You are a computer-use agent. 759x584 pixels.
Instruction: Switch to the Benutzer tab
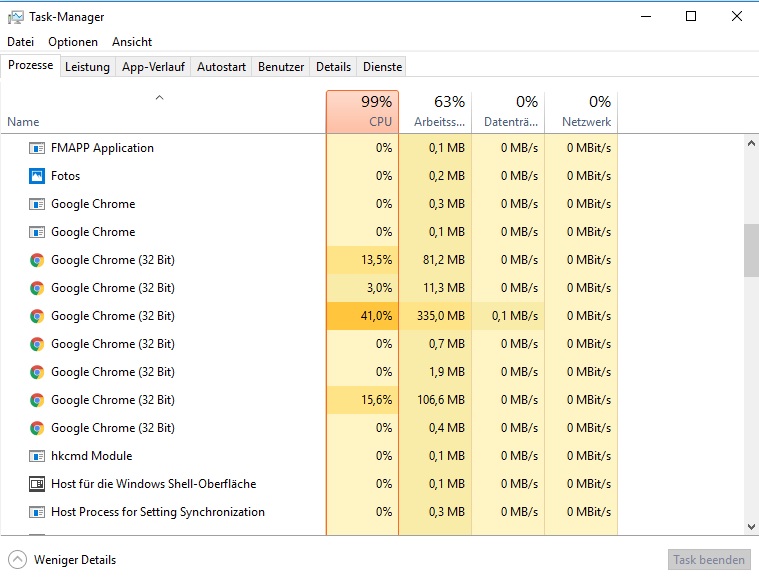(281, 67)
